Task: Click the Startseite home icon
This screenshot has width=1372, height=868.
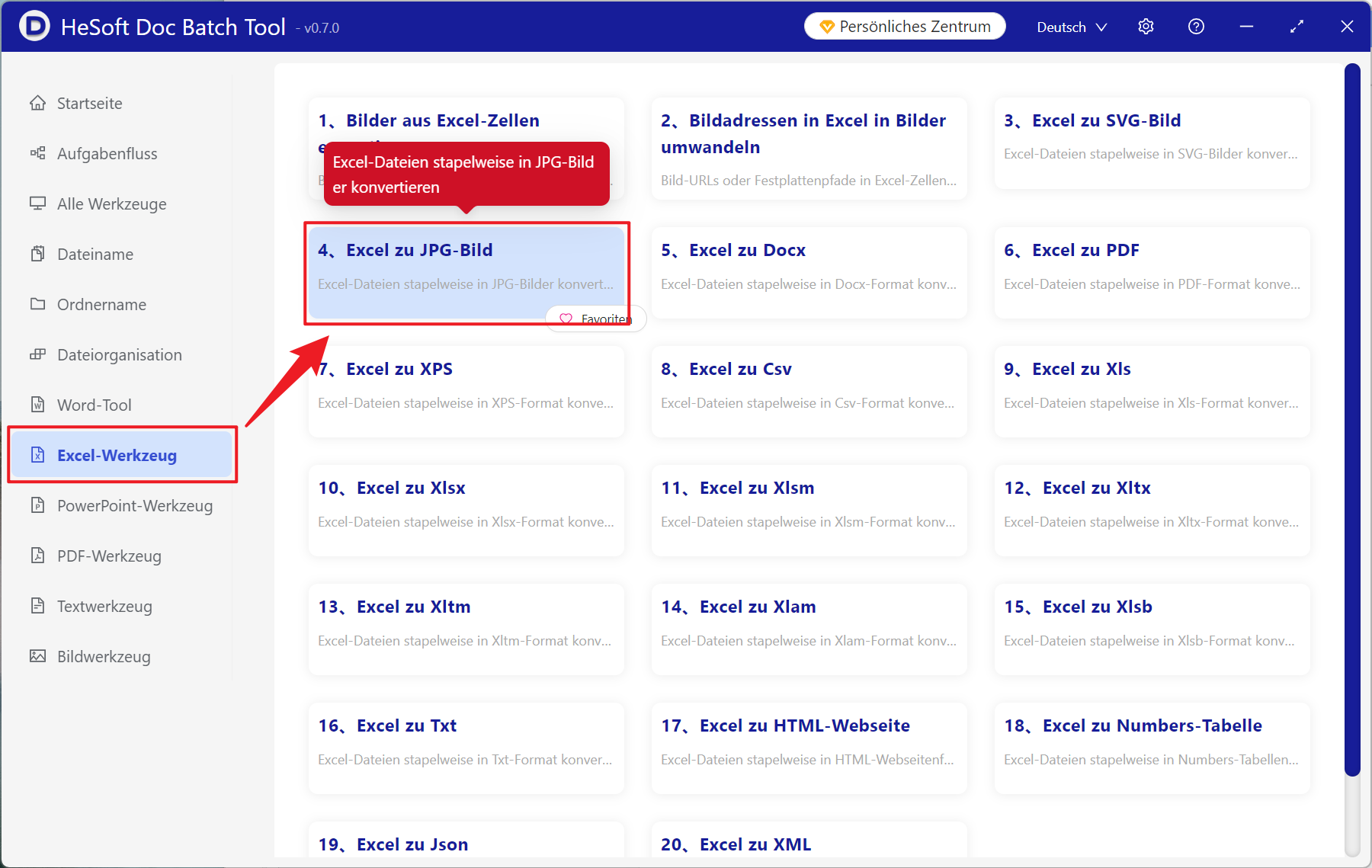Action: tap(37, 103)
